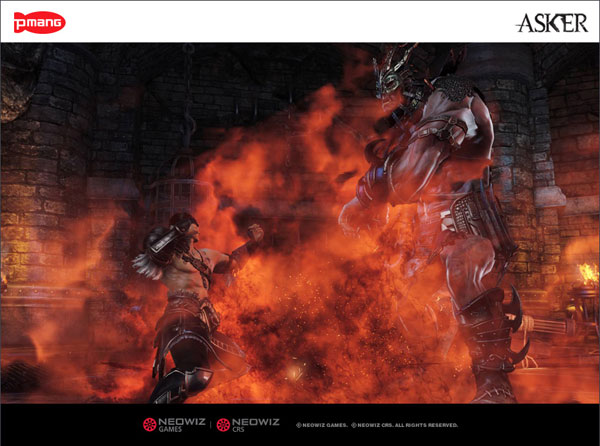Click the copyright symbol before NEOWIZ GAMES
This screenshot has width=600, height=446.
click(299, 425)
